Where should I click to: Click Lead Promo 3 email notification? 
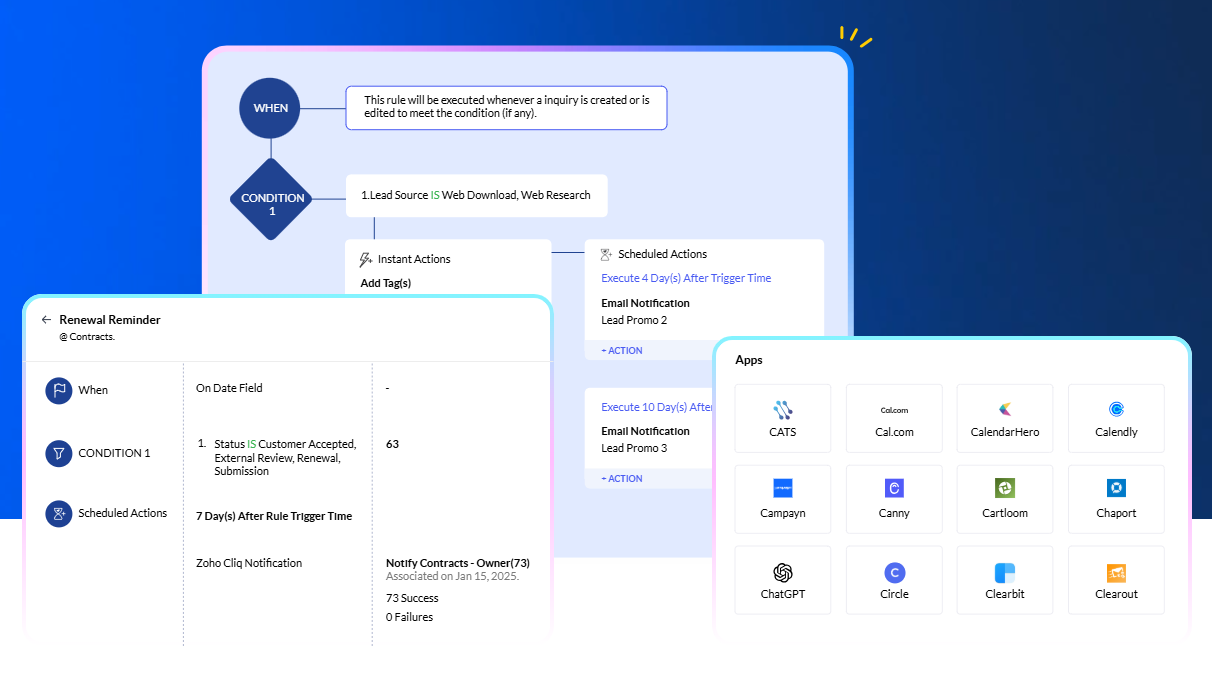click(634, 448)
